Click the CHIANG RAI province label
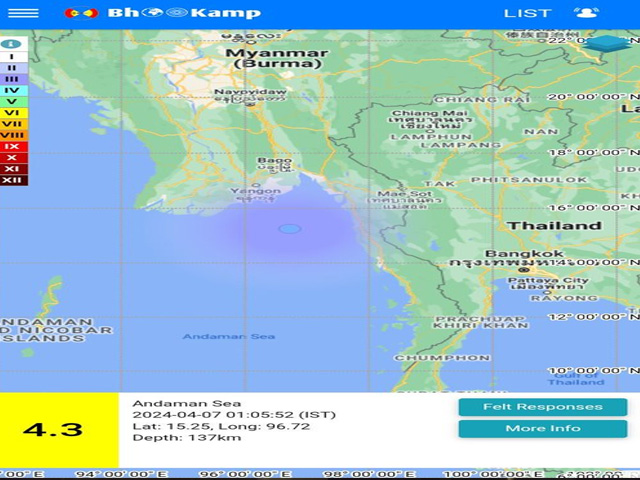Image resolution: width=640 pixels, height=480 pixels. [482, 100]
